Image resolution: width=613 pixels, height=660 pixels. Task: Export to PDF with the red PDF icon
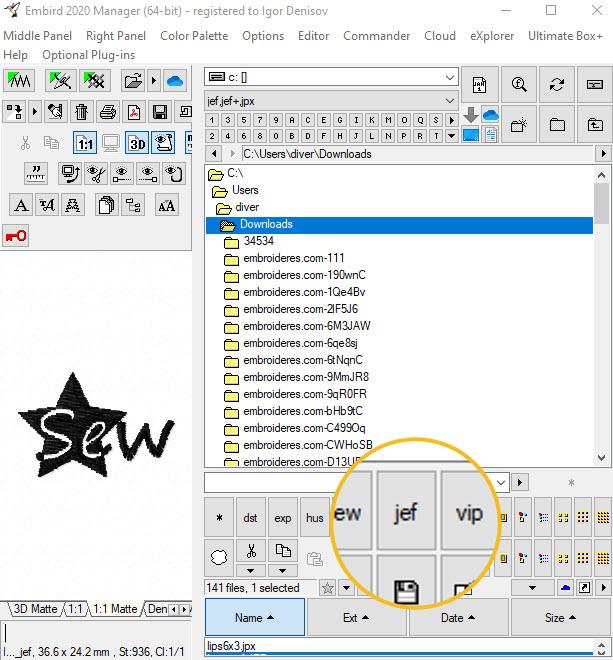tap(133, 112)
